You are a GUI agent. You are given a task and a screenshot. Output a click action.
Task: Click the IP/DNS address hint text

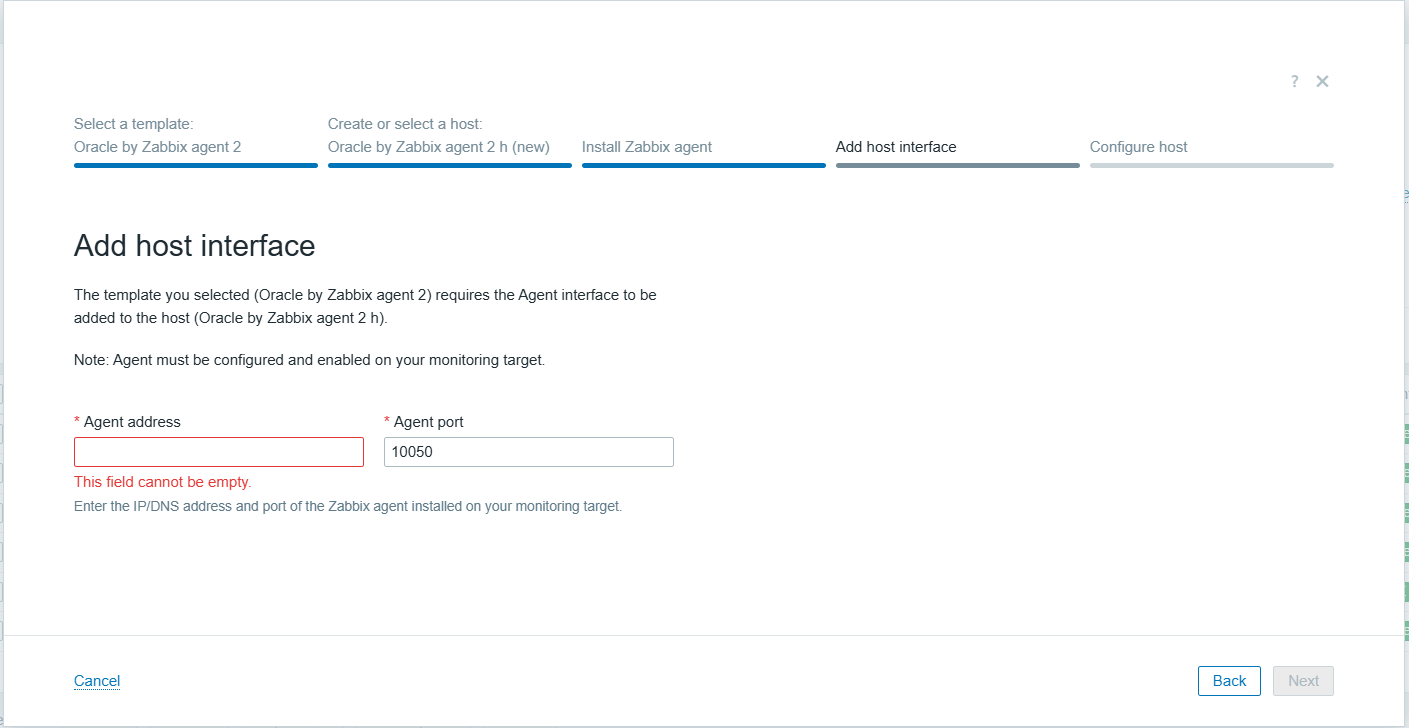click(348, 506)
